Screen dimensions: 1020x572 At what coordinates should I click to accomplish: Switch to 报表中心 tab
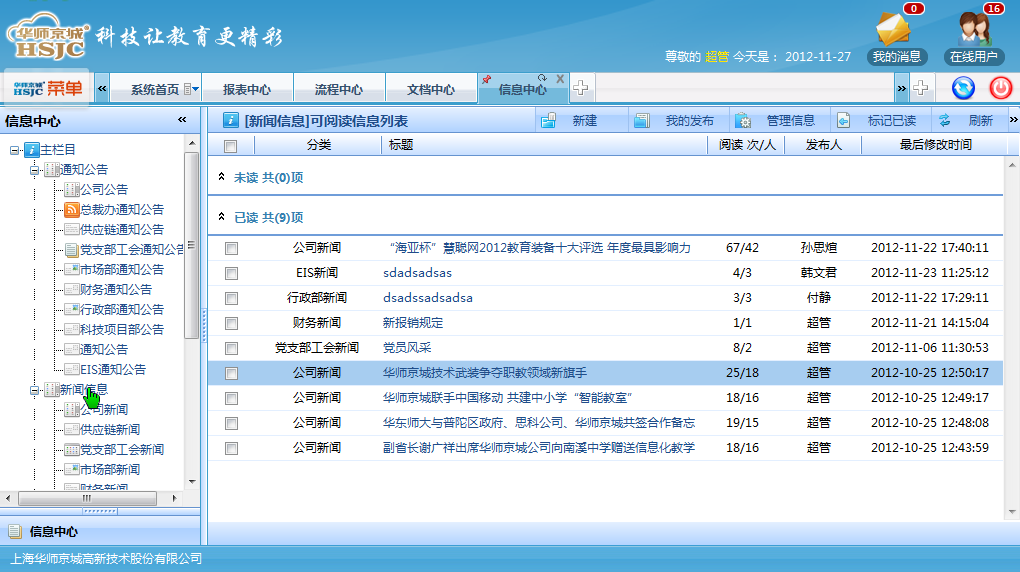[247, 89]
